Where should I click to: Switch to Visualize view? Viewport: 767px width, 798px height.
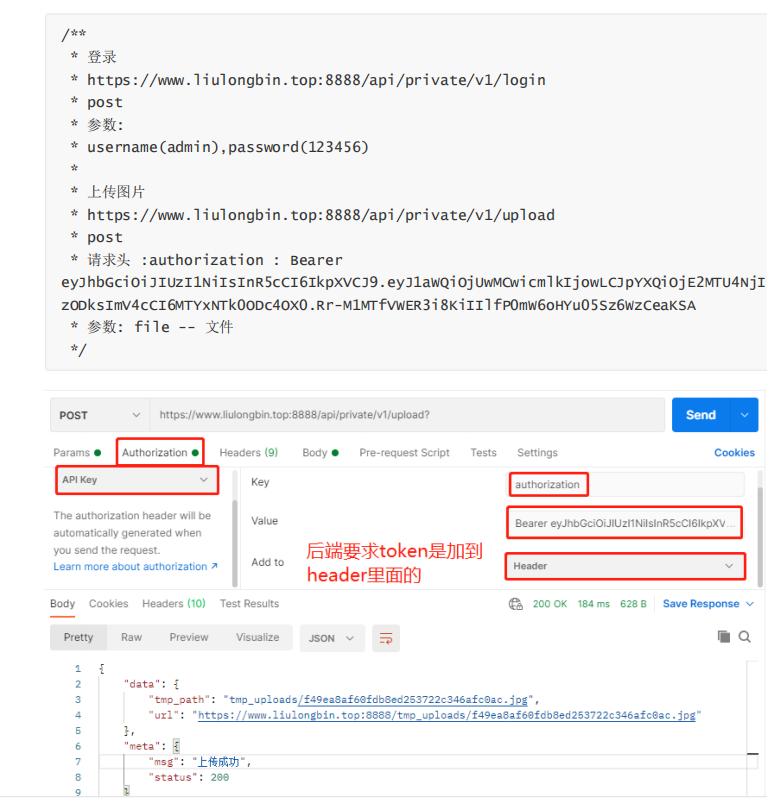click(258, 637)
